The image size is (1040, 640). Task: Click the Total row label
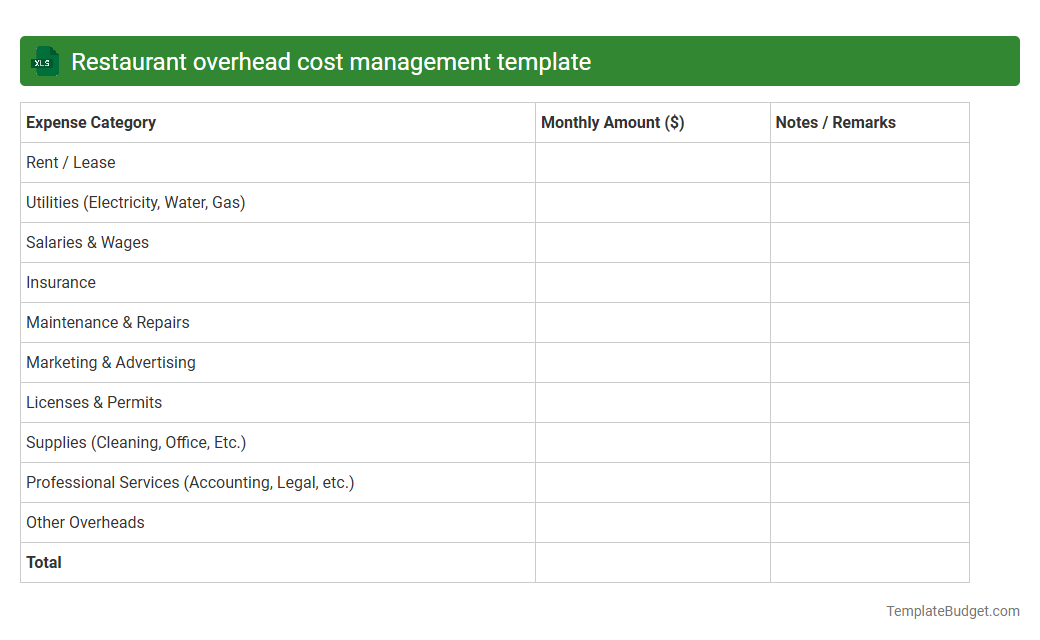[44, 562]
